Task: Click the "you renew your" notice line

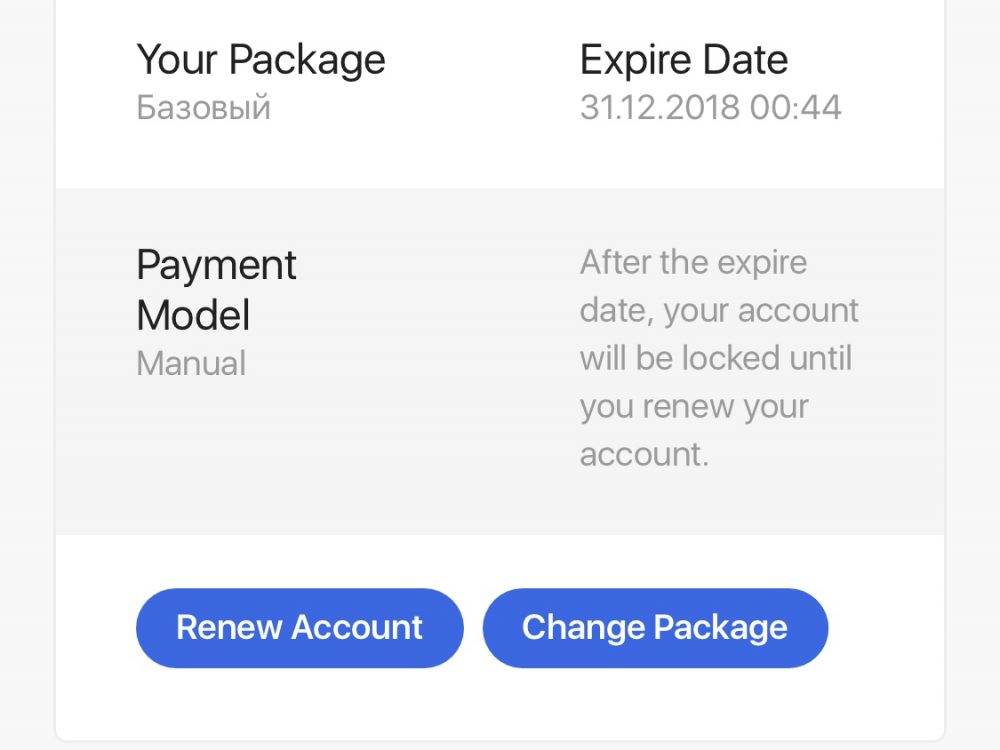Action: pos(694,407)
